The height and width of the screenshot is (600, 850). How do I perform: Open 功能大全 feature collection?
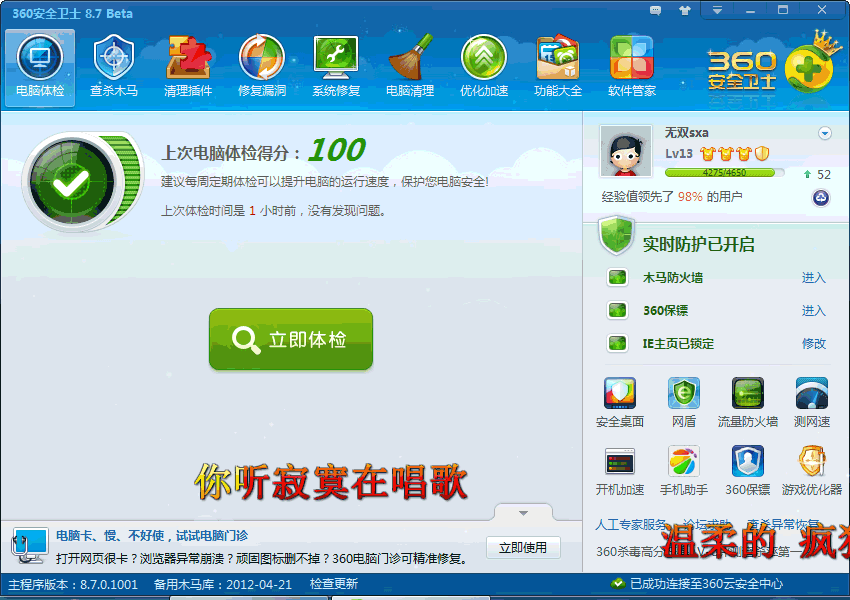558,67
